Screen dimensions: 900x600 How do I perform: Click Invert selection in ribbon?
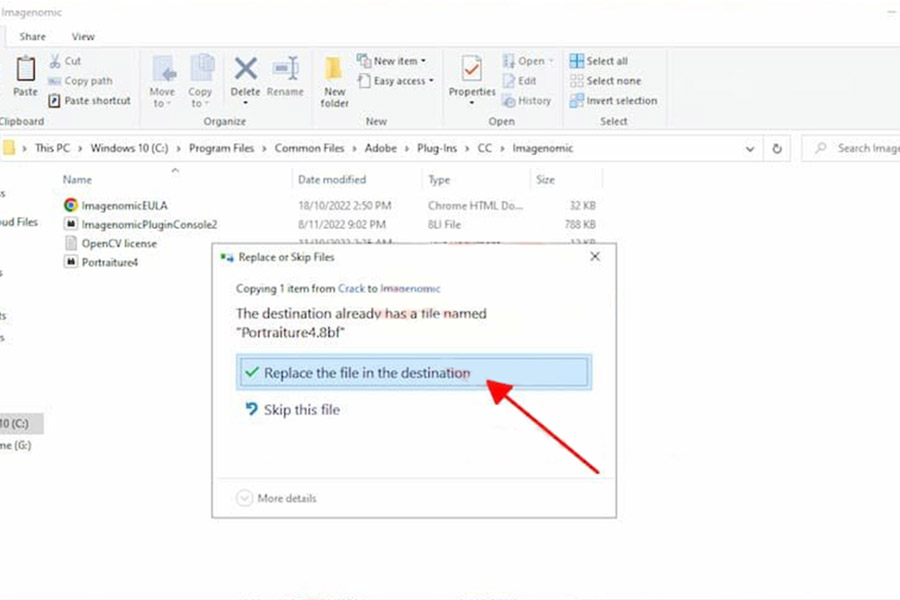pyautogui.click(x=614, y=100)
